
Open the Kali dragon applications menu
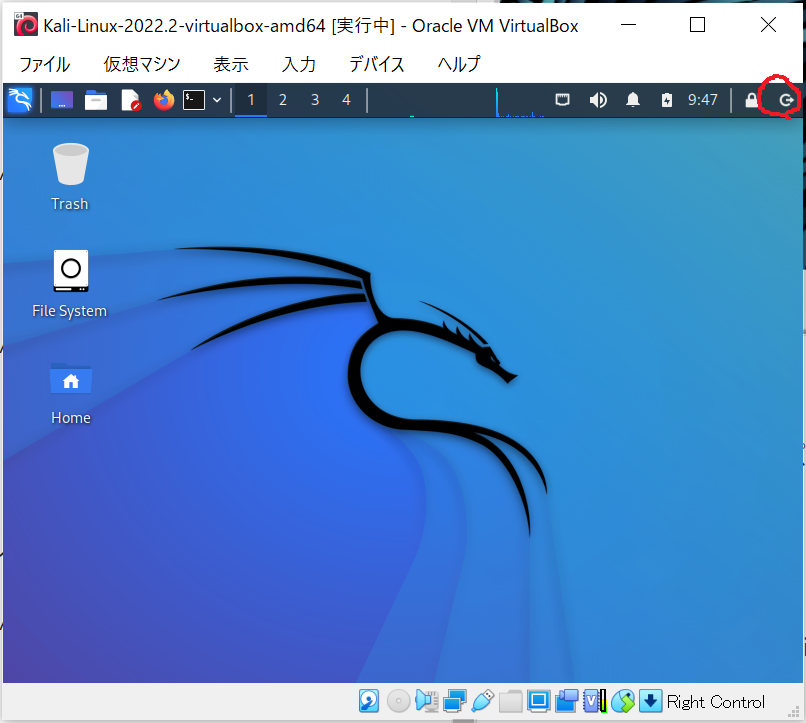[x=20, y=100]
